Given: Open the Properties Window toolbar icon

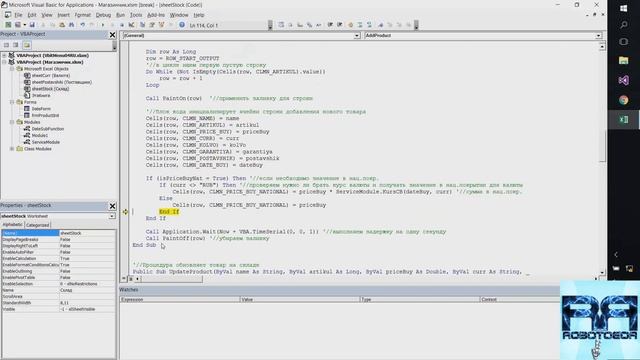Looking at the screenshot, I should [x=152, y=25].
